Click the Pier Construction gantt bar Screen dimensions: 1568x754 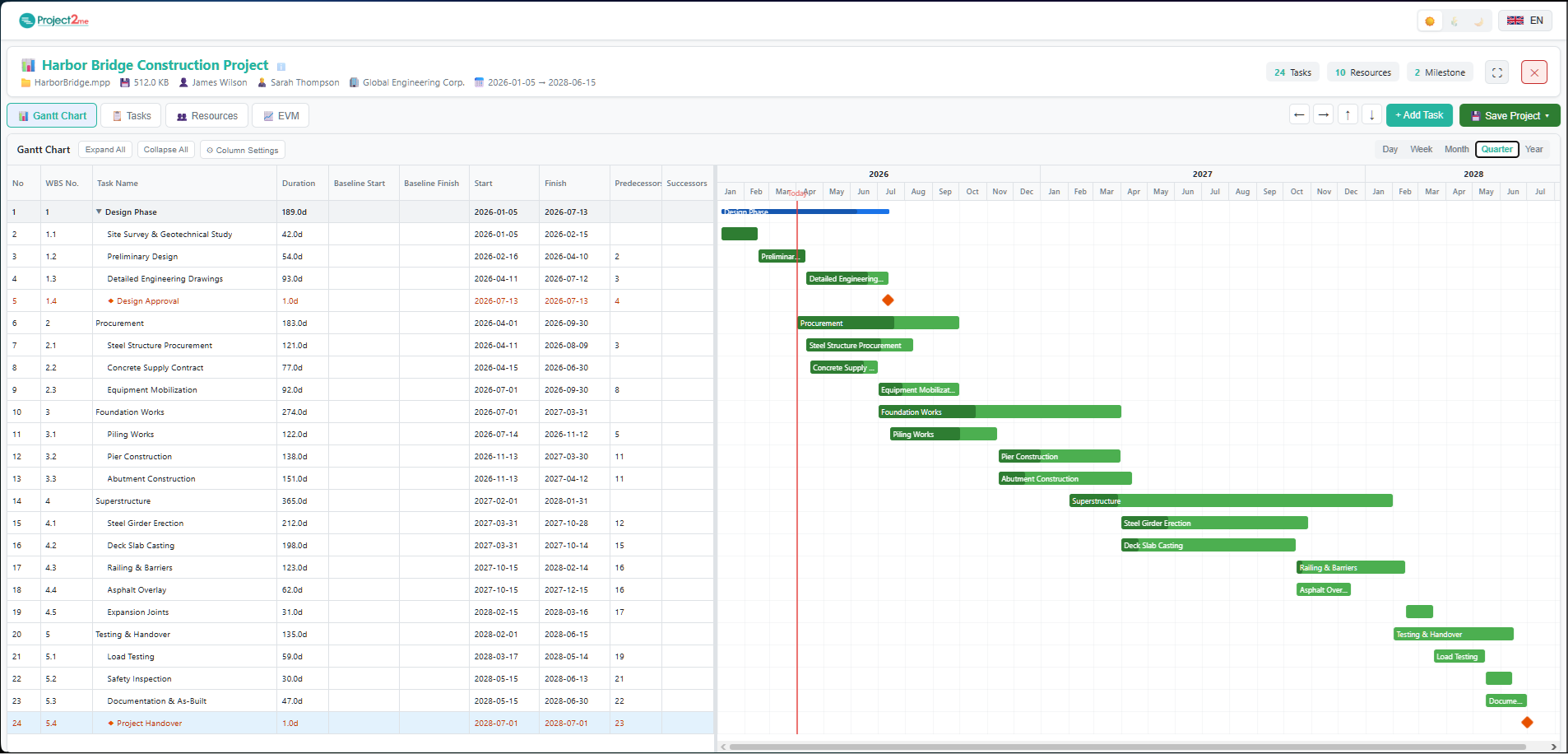coord(1059,456)
